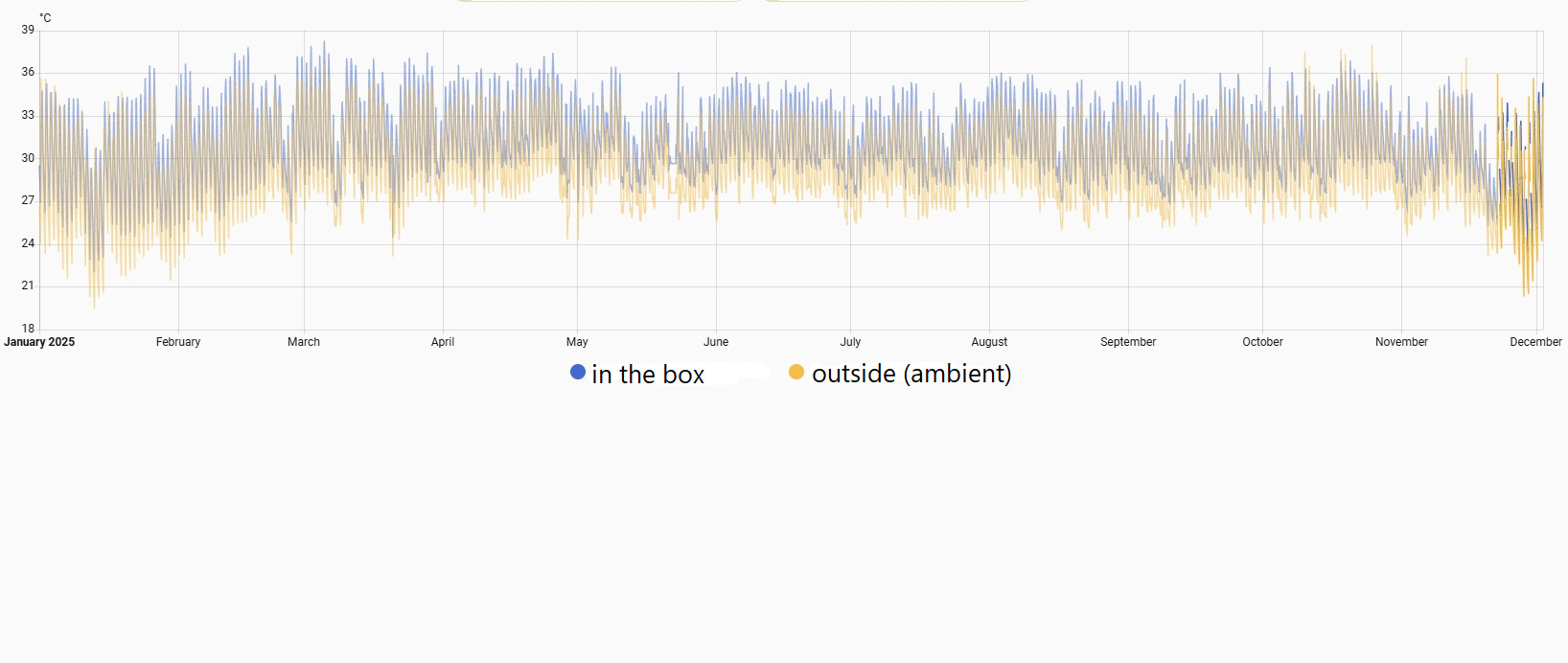Click the November tick label
This screenshot has height=663, width=1568.
[x=1401, y=342]
